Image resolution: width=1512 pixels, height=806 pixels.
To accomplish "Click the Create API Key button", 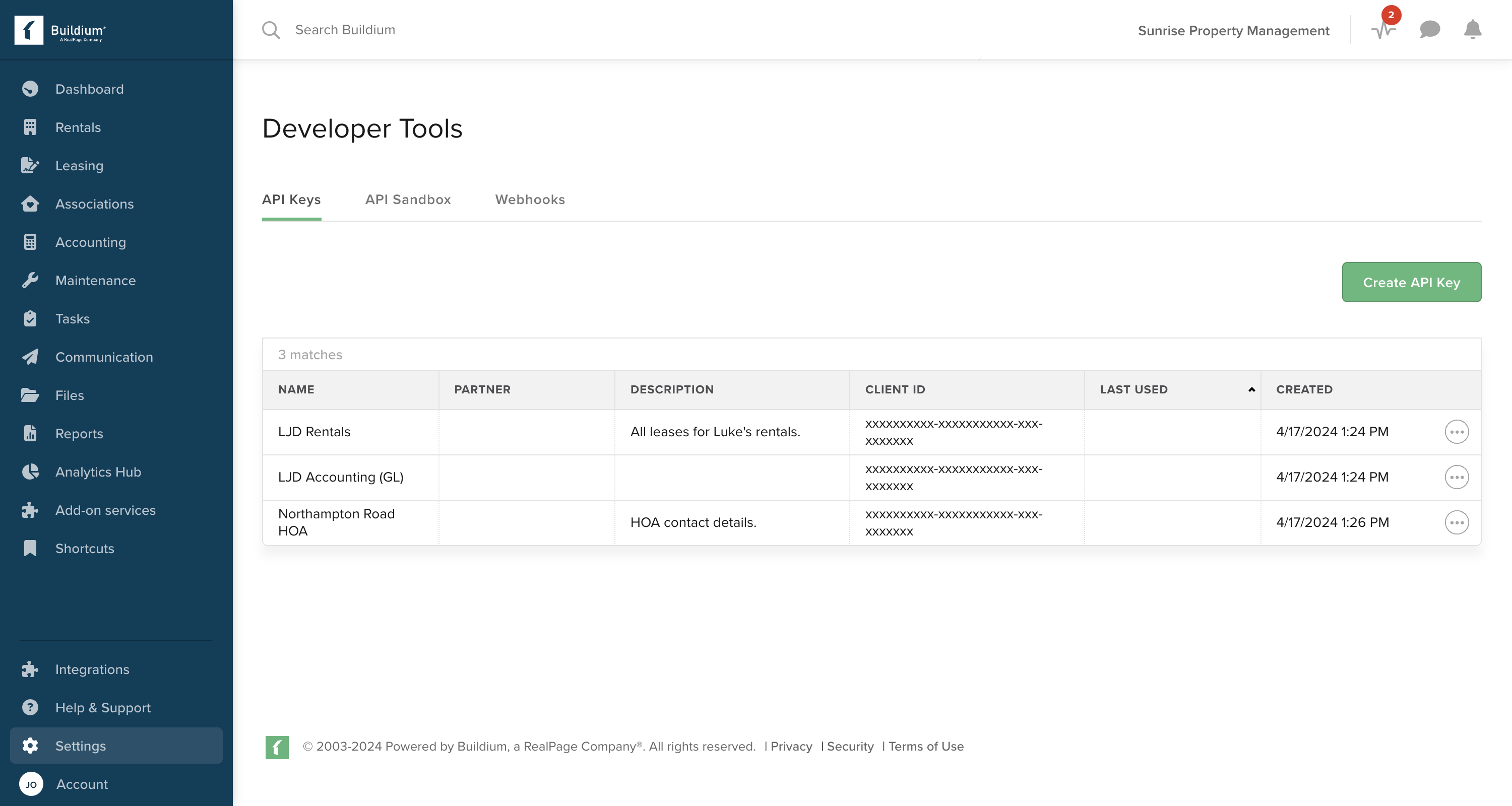I will click(1411, 282).
